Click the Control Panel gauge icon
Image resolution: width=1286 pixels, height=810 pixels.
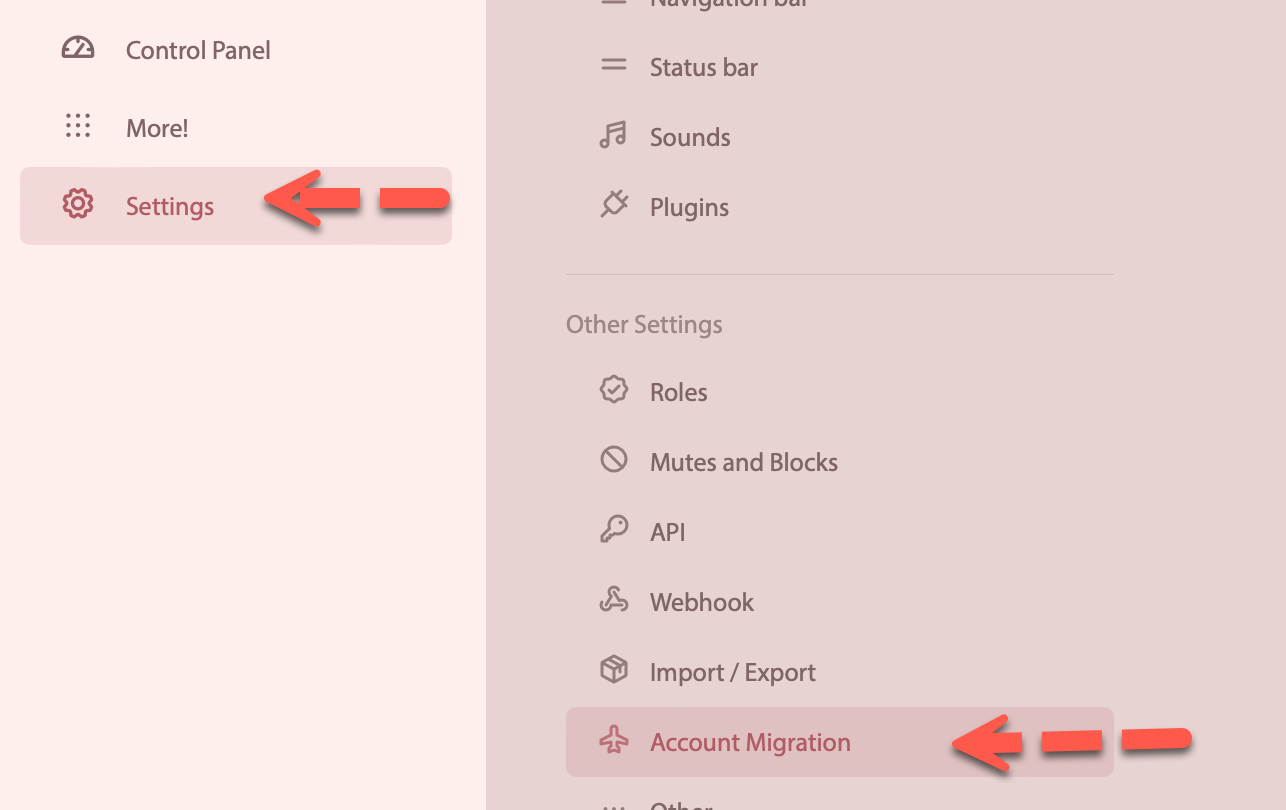[78, 49]
